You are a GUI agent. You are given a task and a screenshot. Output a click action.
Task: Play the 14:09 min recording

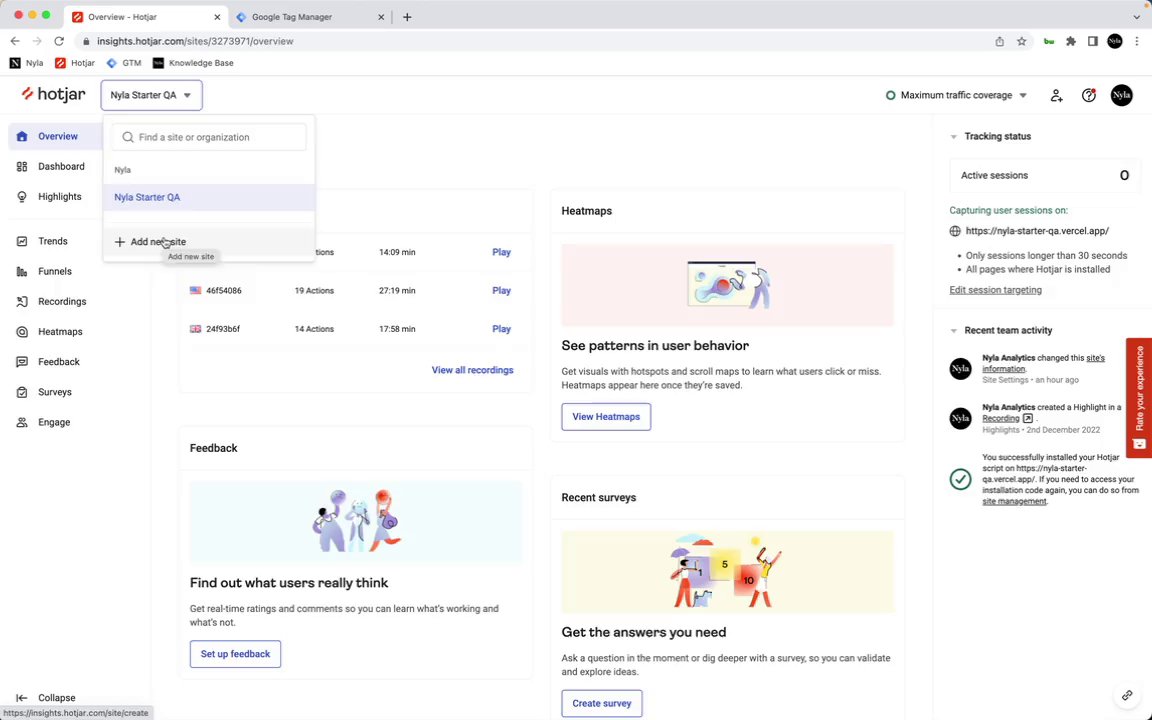[501, 252]
